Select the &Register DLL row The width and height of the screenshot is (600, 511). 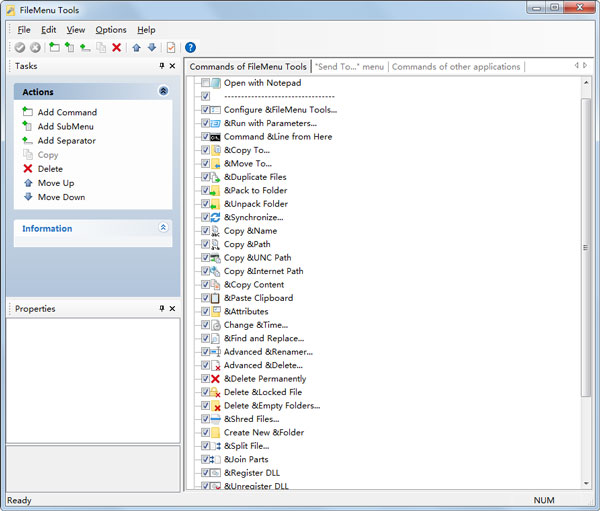coord(252,473)
